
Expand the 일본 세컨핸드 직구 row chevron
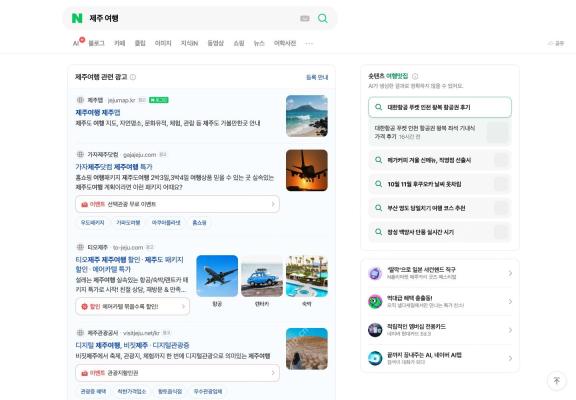(x=510, y=273)
